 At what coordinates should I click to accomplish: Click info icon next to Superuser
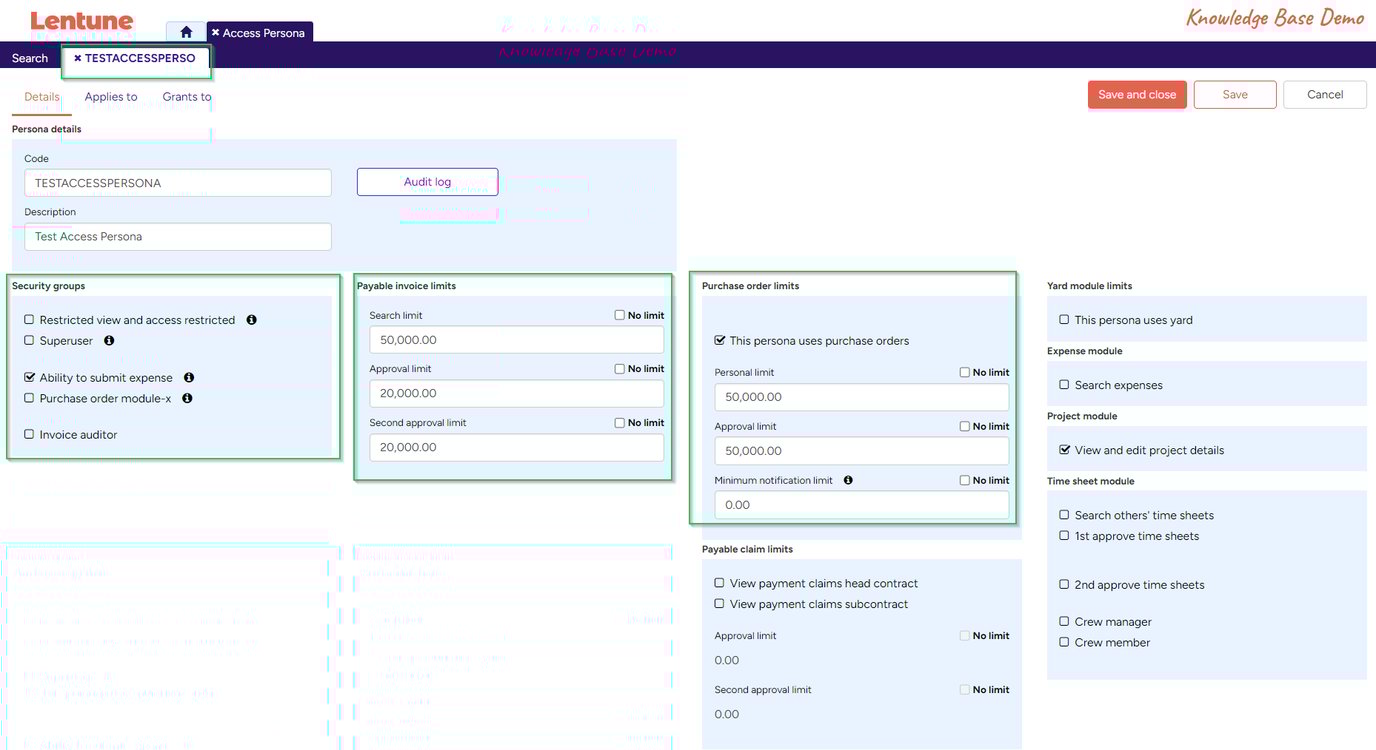tap(109, 341)
